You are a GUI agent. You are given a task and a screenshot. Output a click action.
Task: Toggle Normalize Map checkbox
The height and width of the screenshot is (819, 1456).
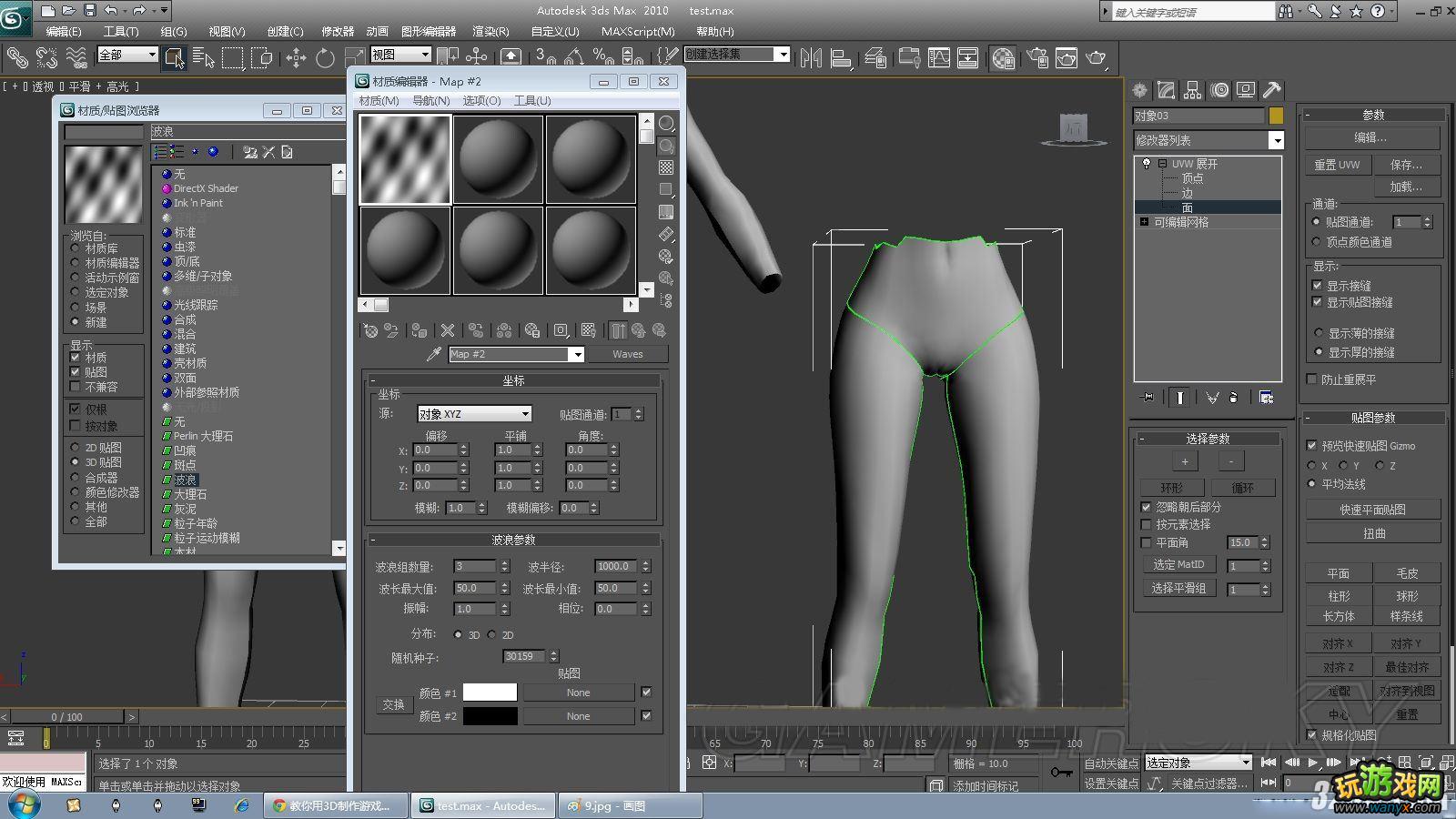point(1311,734)
